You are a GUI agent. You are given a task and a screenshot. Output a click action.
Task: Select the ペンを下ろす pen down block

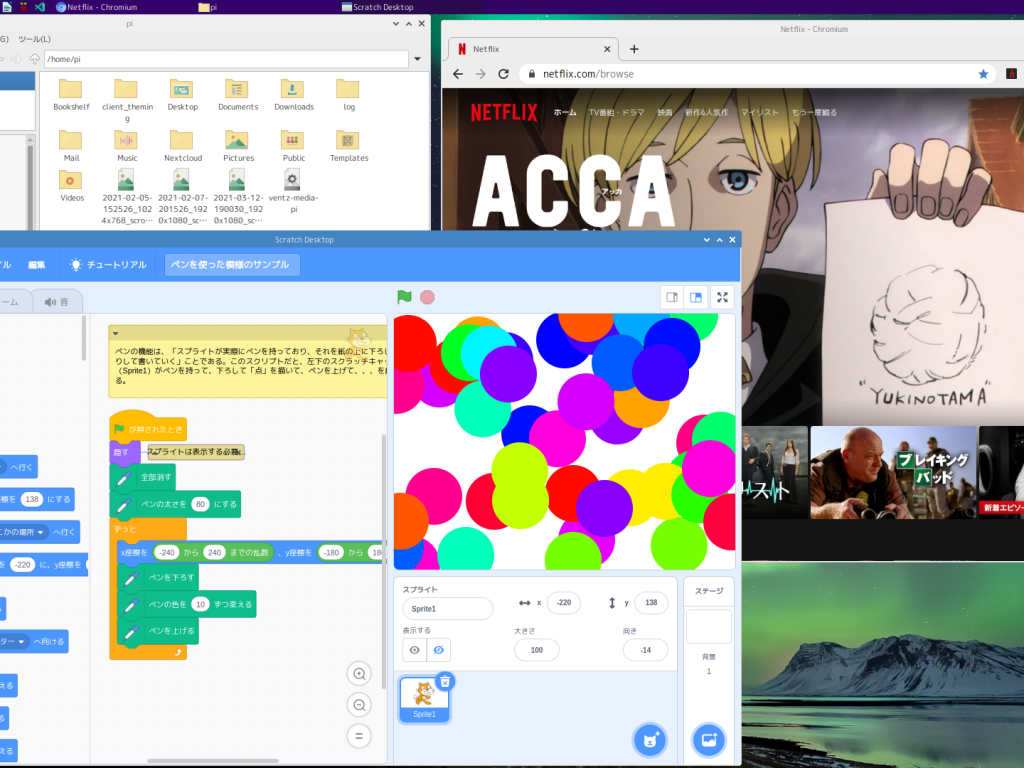(x=158, y=577)
